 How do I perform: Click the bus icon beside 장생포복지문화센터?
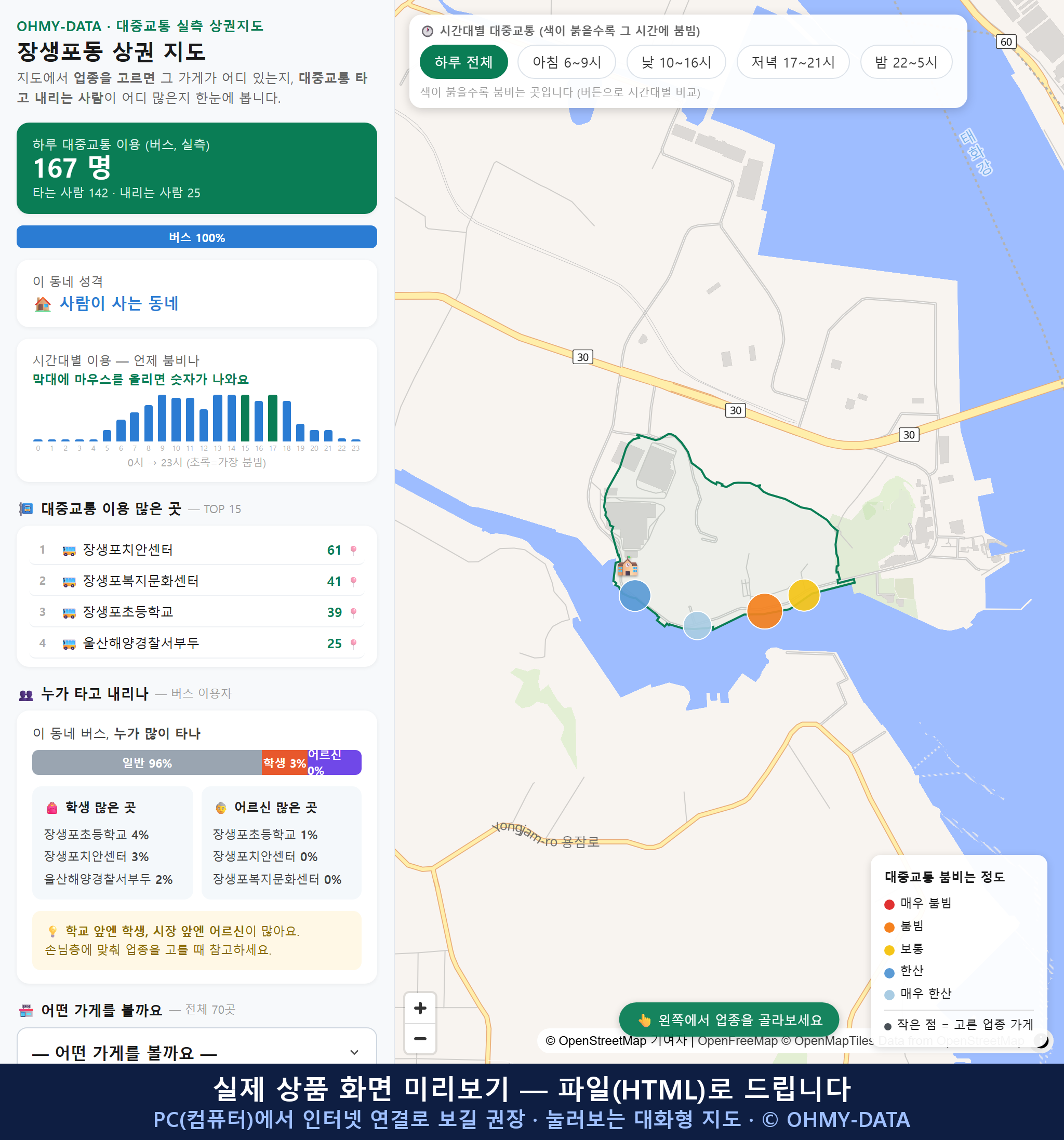coord(69,582)
